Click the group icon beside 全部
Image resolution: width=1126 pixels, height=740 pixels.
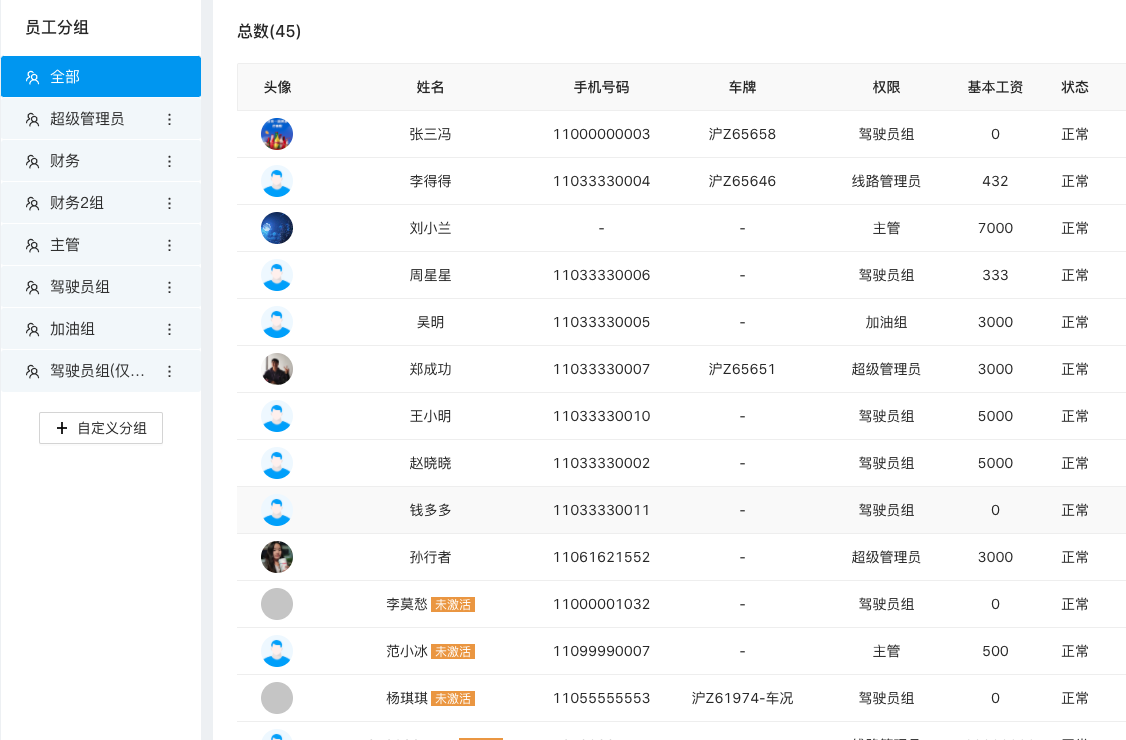(32, 78)
